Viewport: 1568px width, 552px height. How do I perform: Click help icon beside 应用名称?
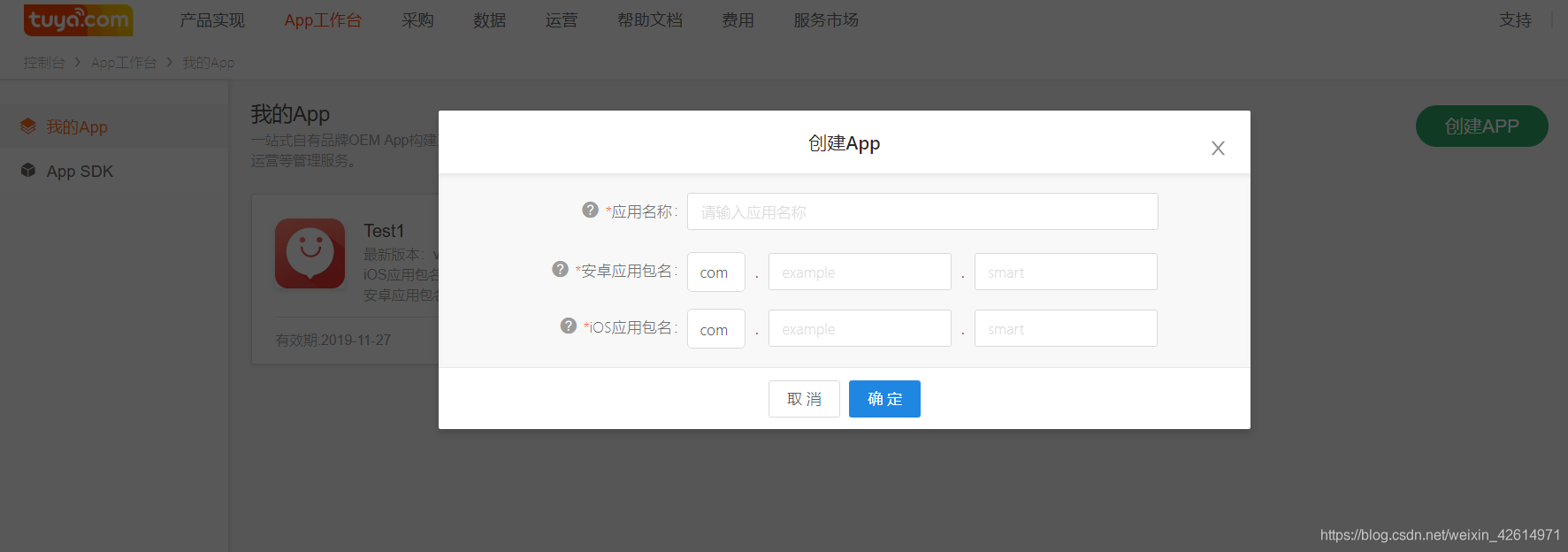click(x=590, y=210)
